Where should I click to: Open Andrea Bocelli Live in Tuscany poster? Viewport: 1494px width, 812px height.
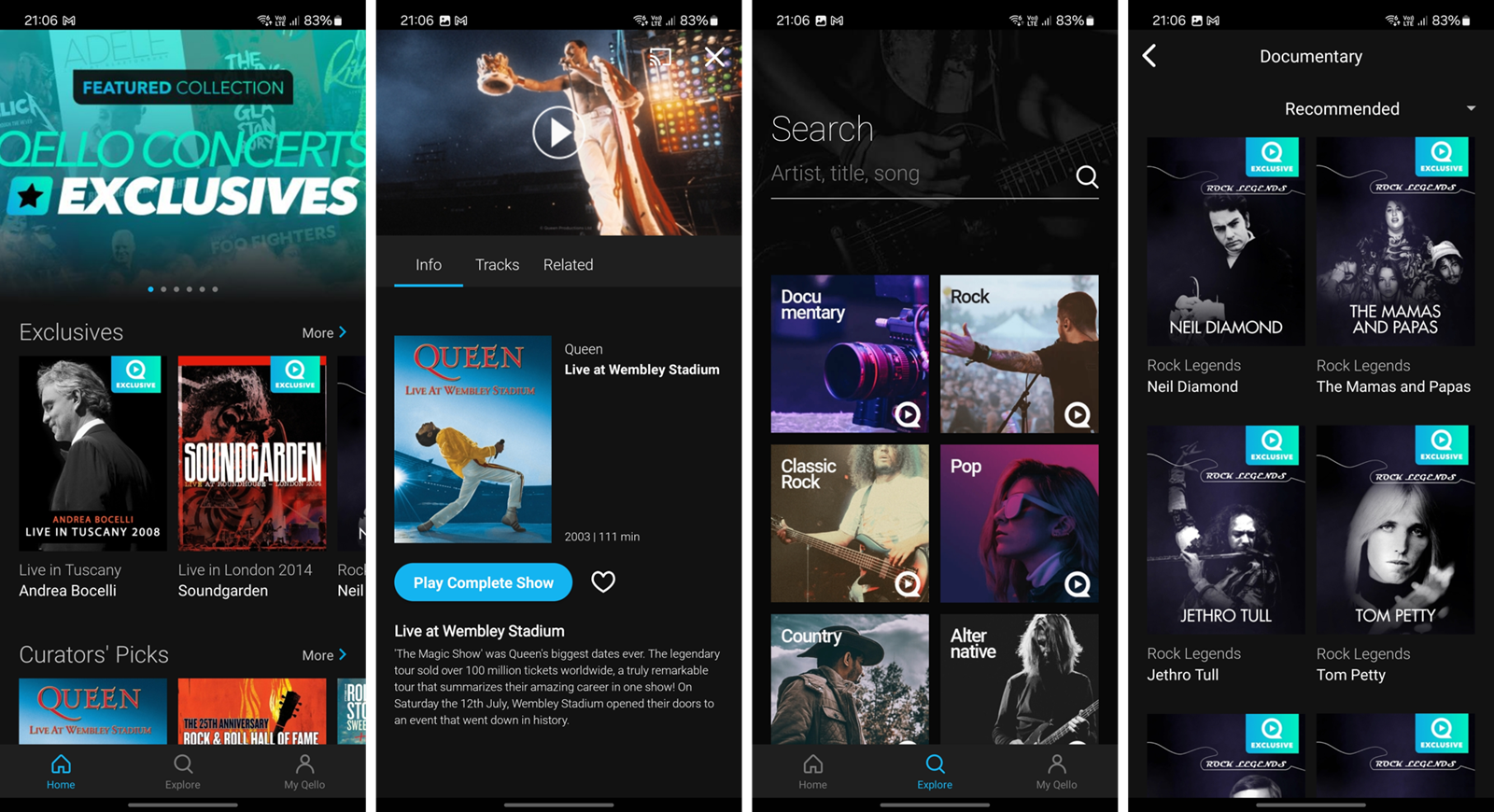coord(92,453)
